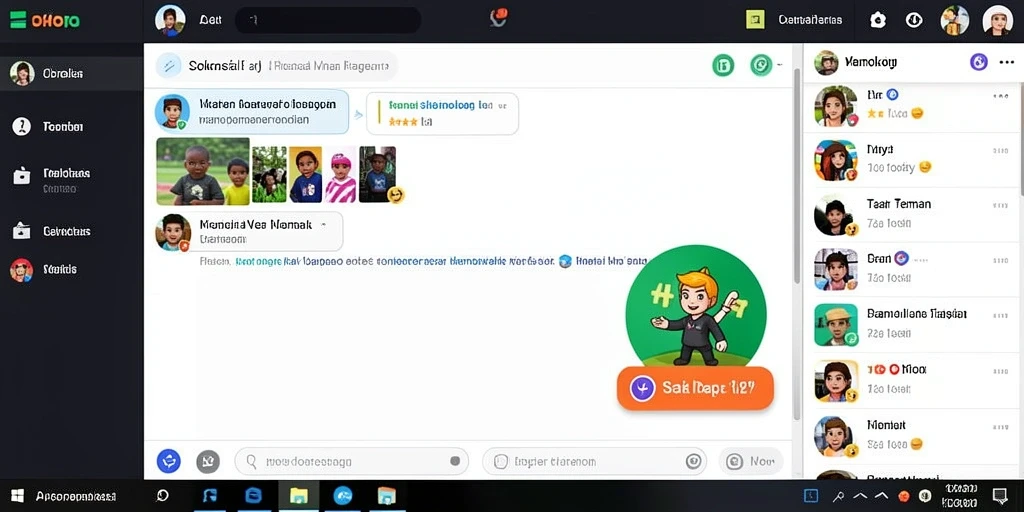Open the large photo of two children
Image resolution: width=1024 pixels, height=512 pixels.
[203, 171]
